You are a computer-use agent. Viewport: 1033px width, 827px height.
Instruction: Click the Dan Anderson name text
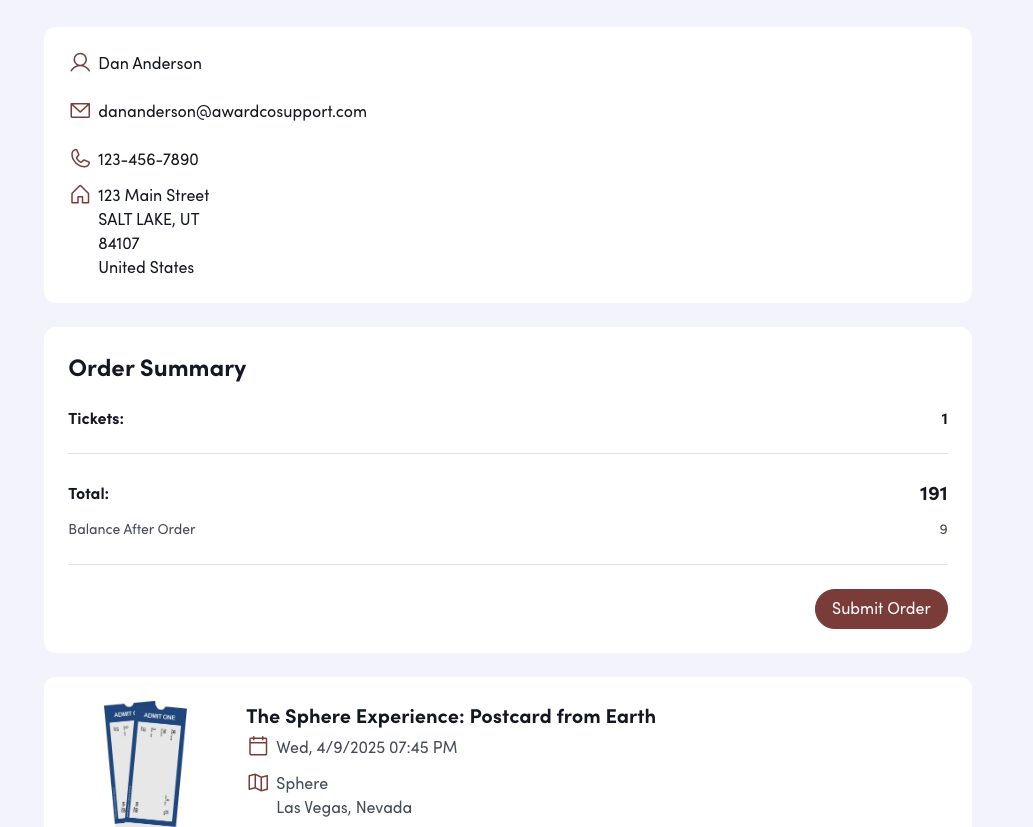pyautogui.click(x=150, y=64)
